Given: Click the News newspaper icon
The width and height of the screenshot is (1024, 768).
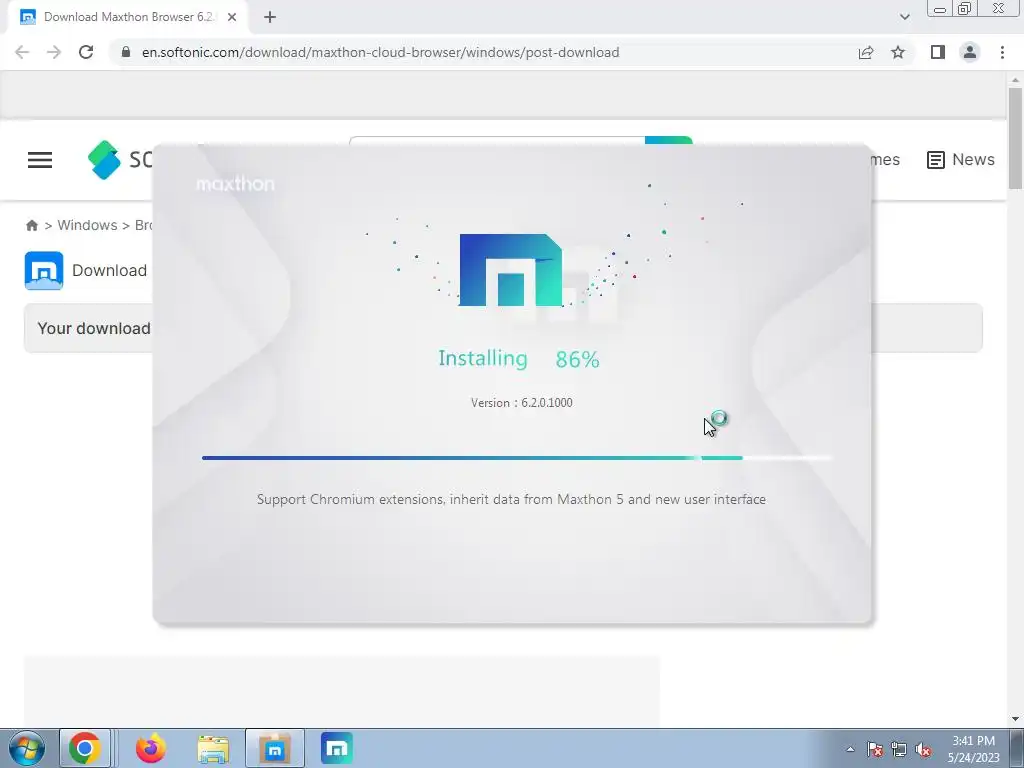Looking at the screenshot, I should click(935, 160).
